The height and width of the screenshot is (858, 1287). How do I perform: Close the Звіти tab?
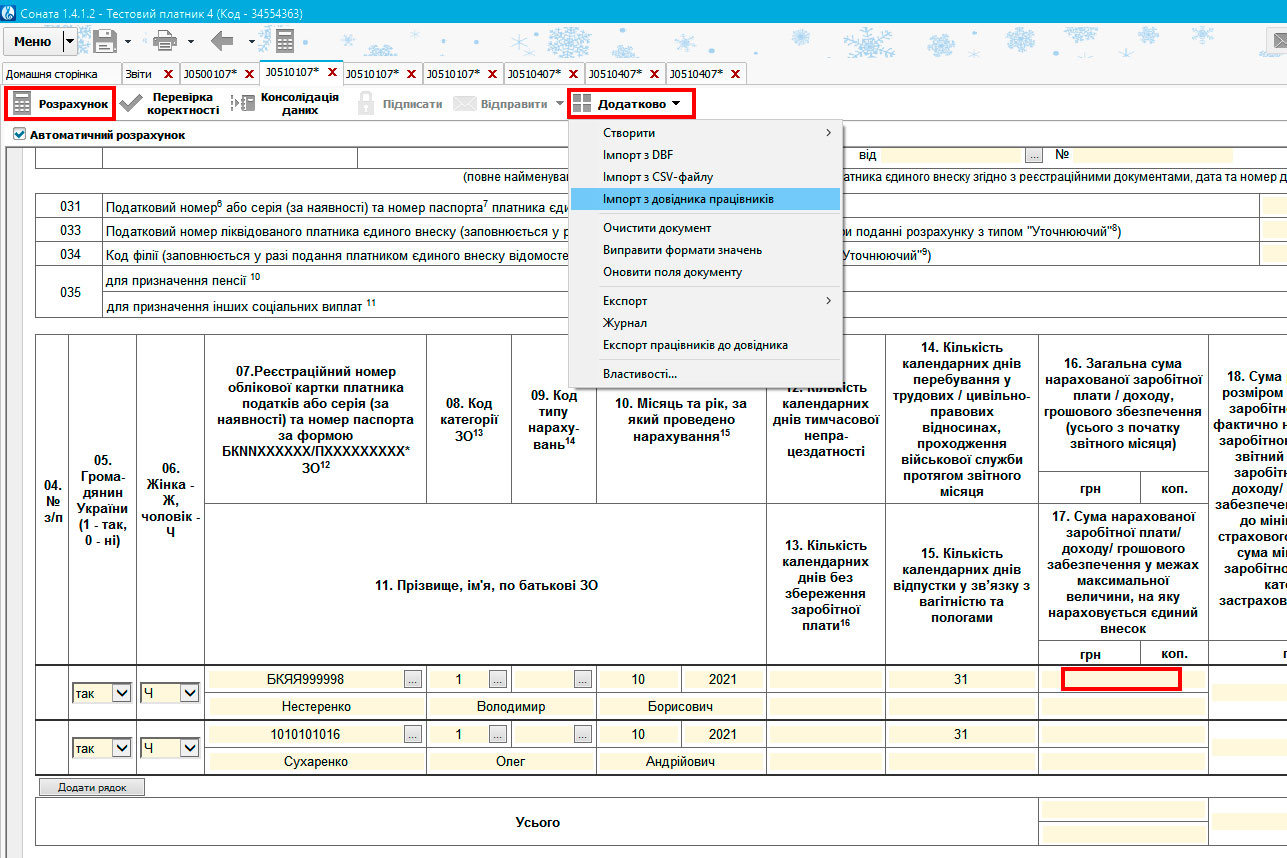pyautogui.click(x=168, y=74)
